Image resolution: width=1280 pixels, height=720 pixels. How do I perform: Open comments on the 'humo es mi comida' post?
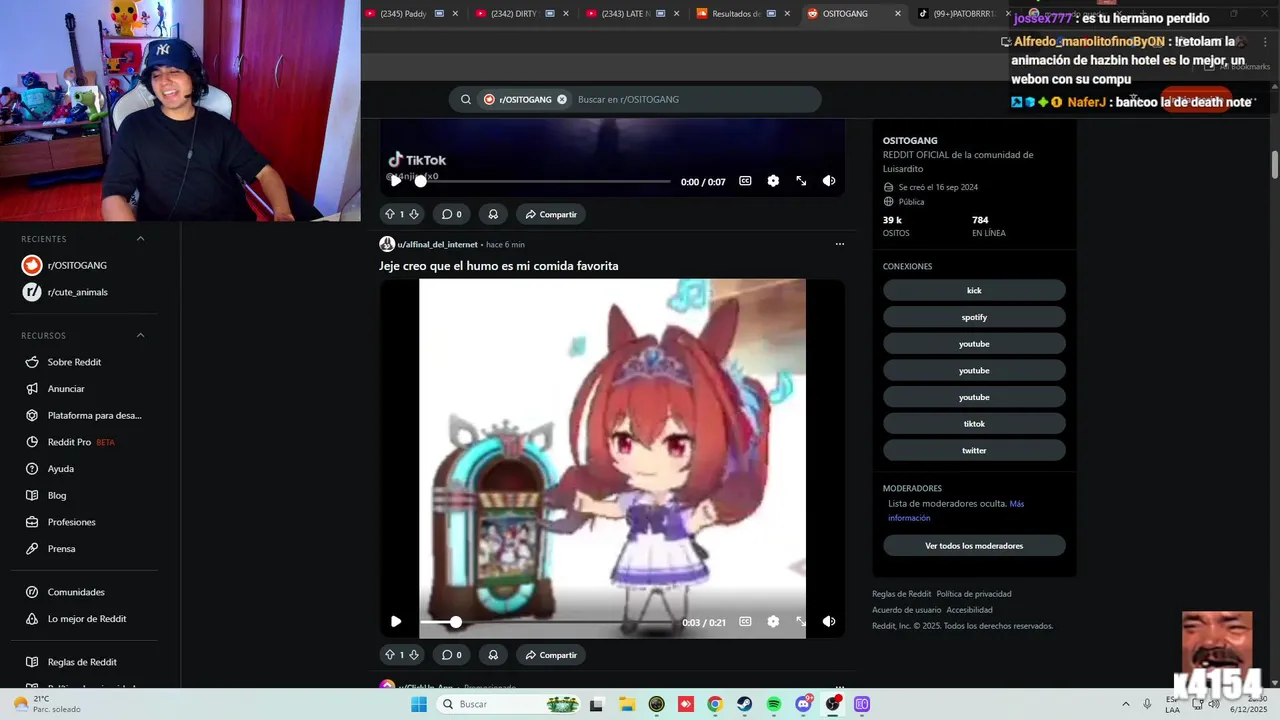click(x=452, y=655)
